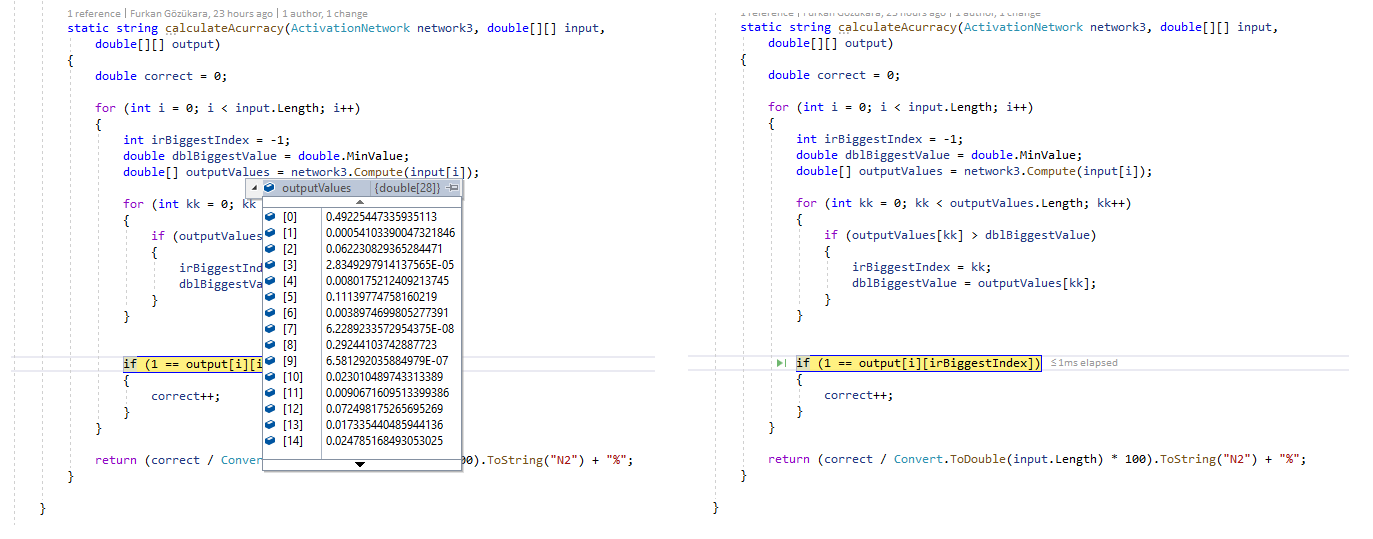Open 'Furkan Gözükara, 23 hours ago' CodeLens link
1373x539 pixels.
(x=202, y=14)
